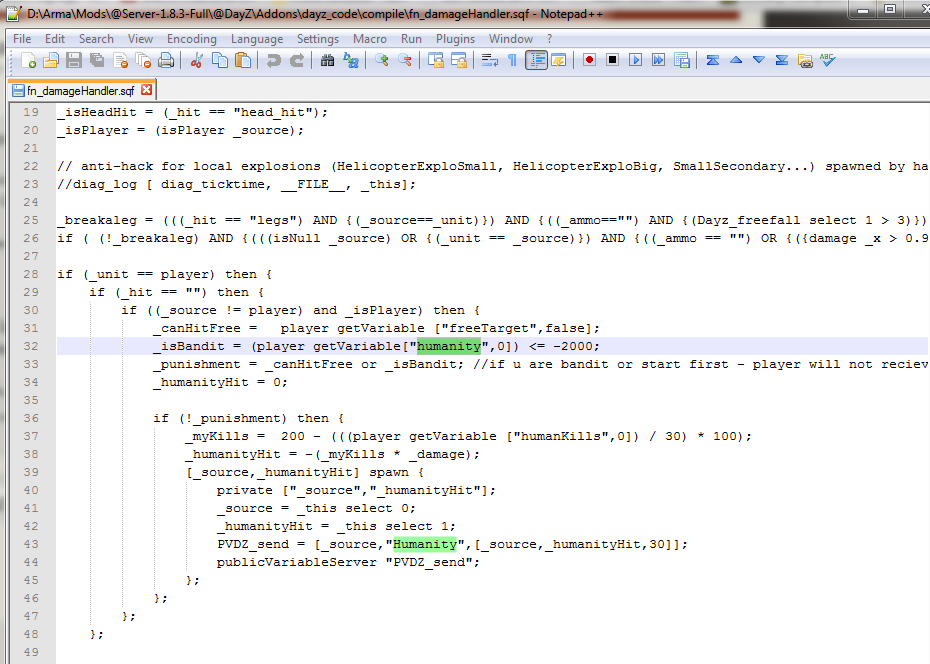Undo last action with Undo arrow
Viewport: 930px width, 664px height.
point(273,60)
